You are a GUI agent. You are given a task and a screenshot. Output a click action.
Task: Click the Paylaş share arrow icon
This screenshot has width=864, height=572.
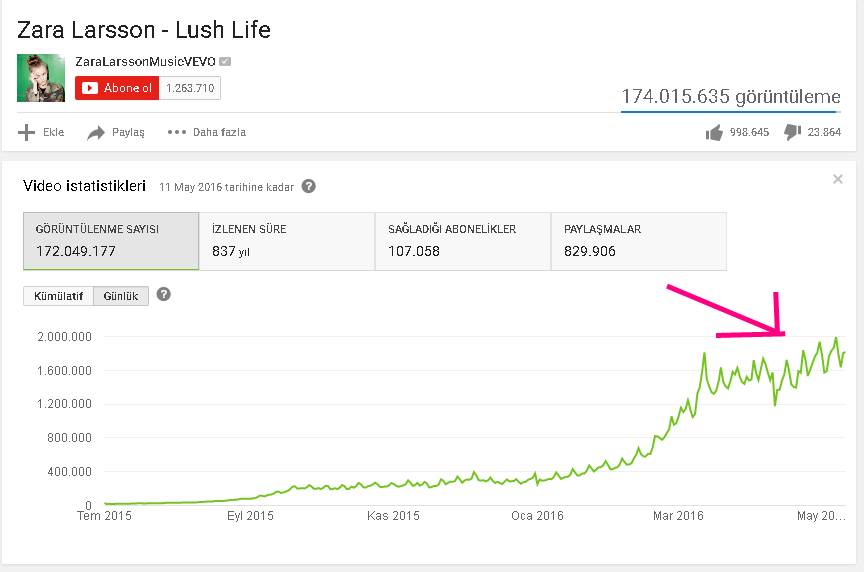[x=96, y=132]
